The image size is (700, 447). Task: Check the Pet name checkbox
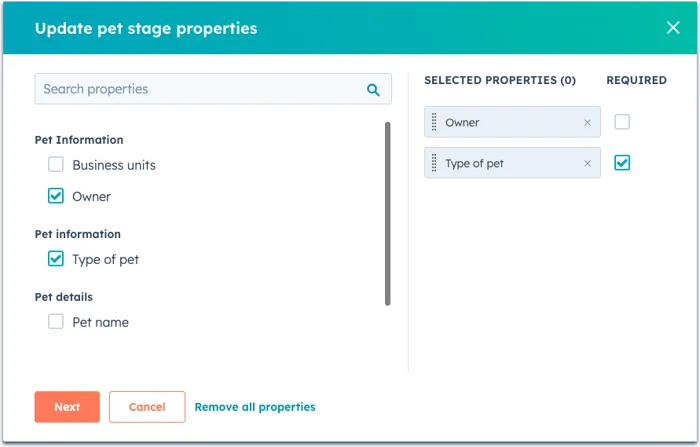pyautogui.click(x=56, y=322)
